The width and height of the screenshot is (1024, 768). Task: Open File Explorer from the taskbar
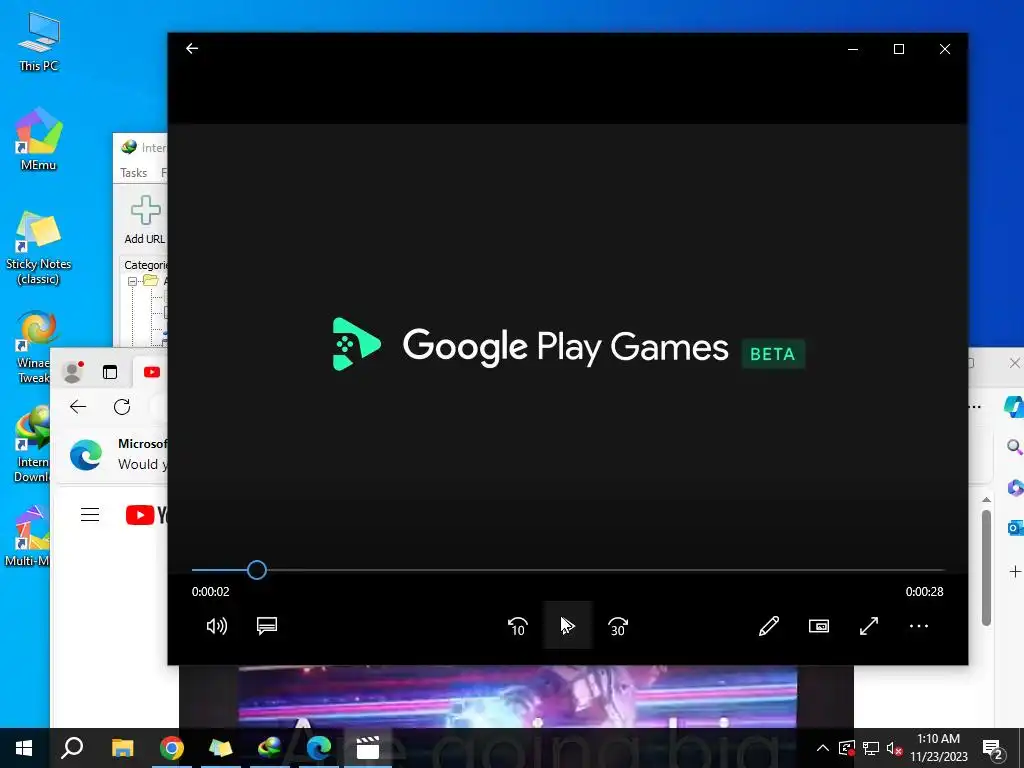[122, 748]
